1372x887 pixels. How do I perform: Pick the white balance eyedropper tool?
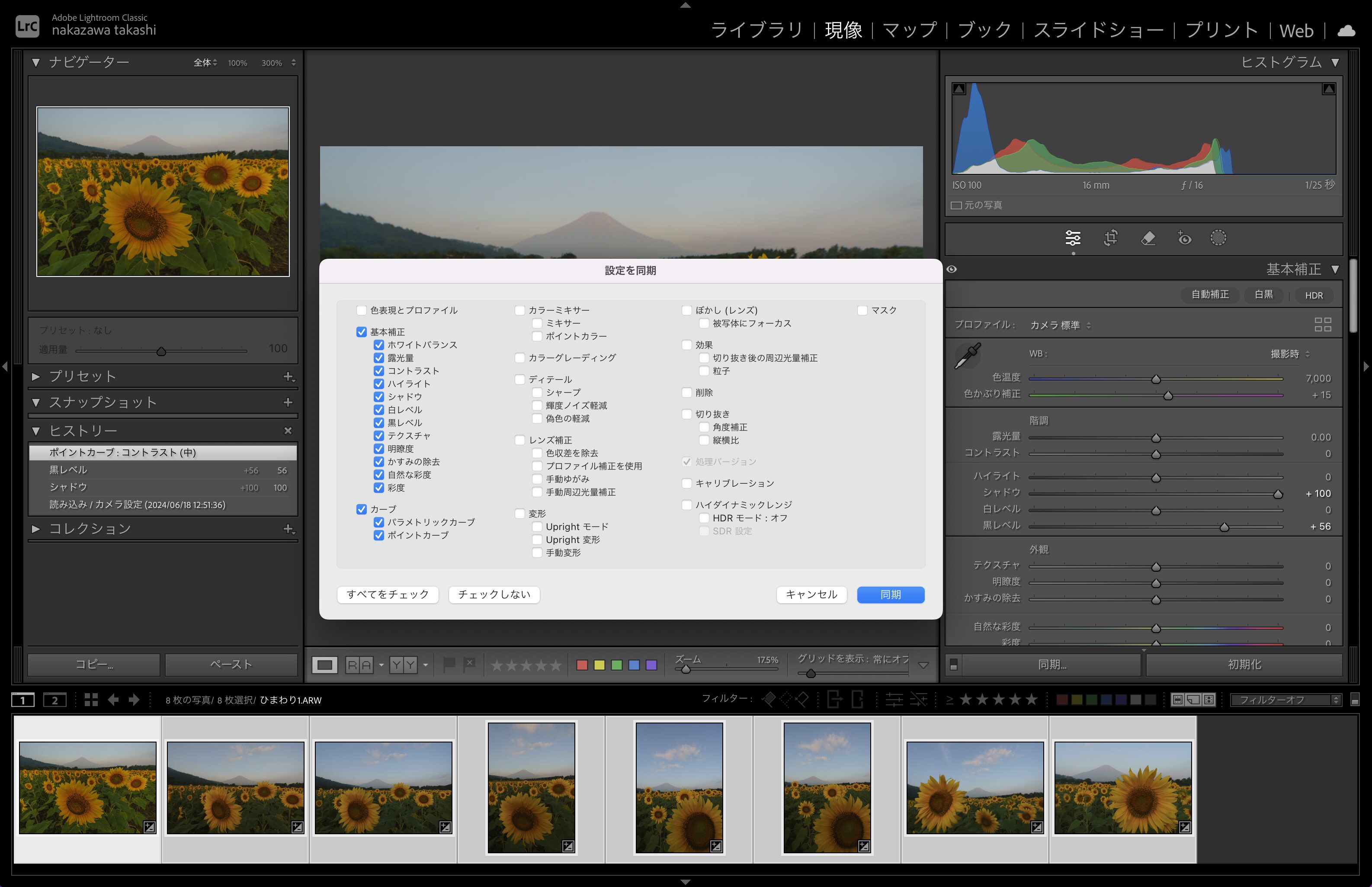968,355
